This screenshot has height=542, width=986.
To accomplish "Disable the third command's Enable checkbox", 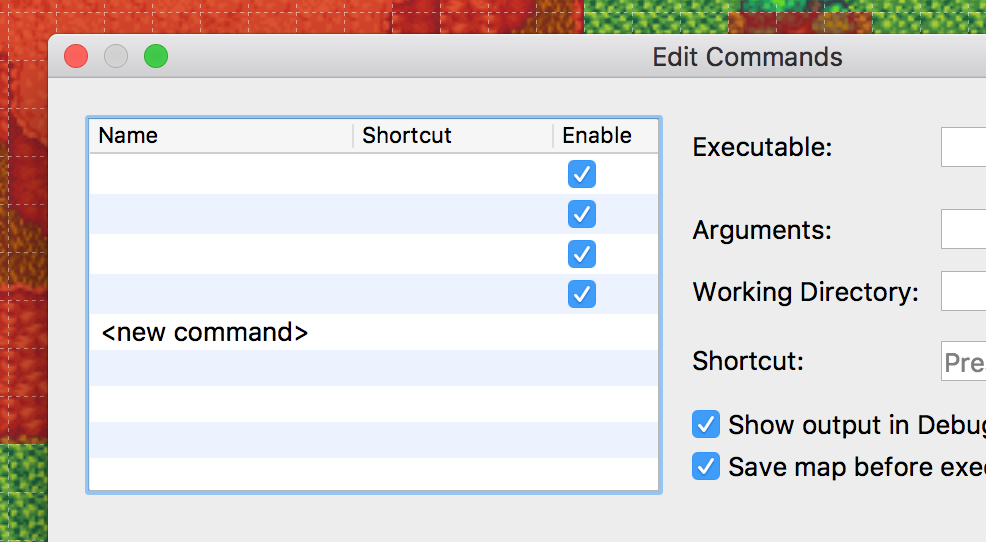I will [582, 254].
